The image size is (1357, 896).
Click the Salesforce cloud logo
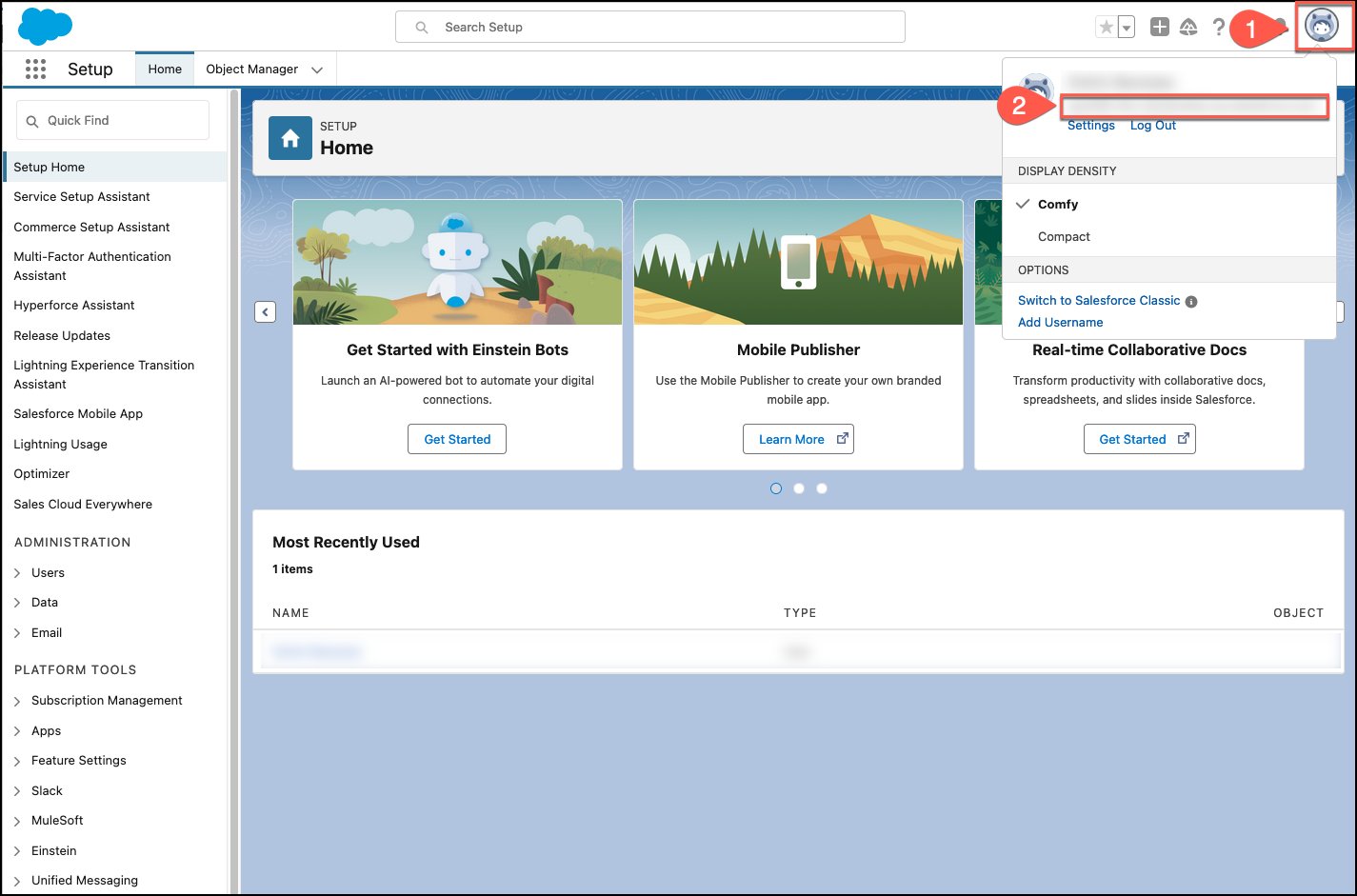(x=45, y=27)
